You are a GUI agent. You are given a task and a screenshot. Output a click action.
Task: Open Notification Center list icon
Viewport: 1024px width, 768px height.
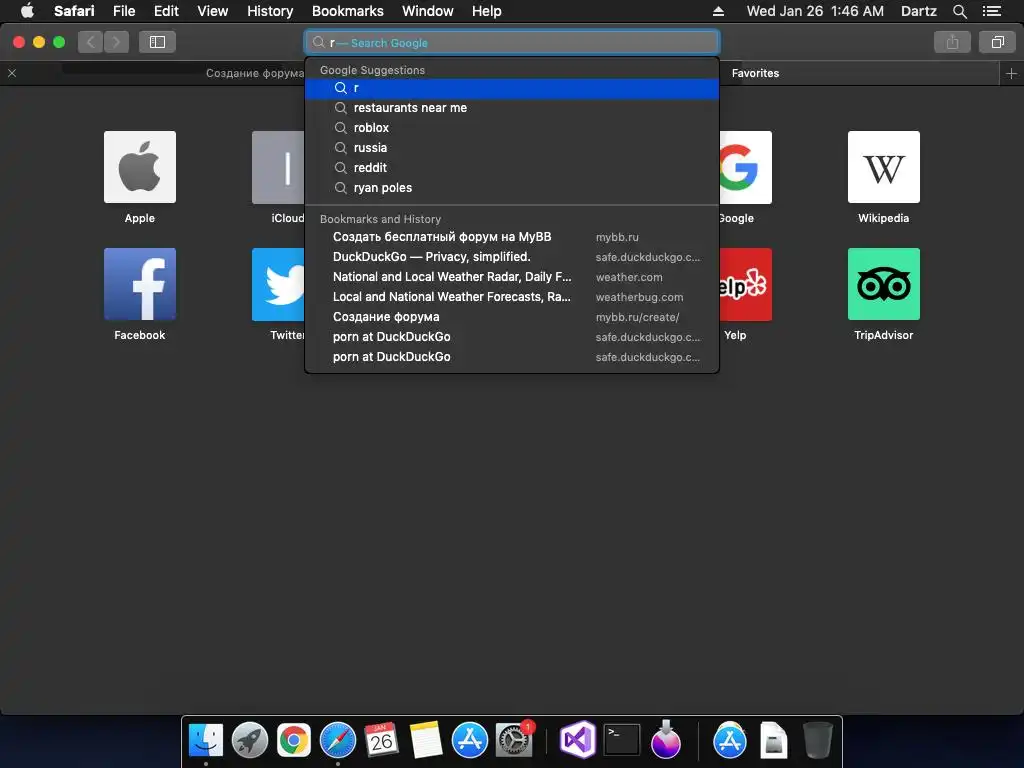click(991, 11)
